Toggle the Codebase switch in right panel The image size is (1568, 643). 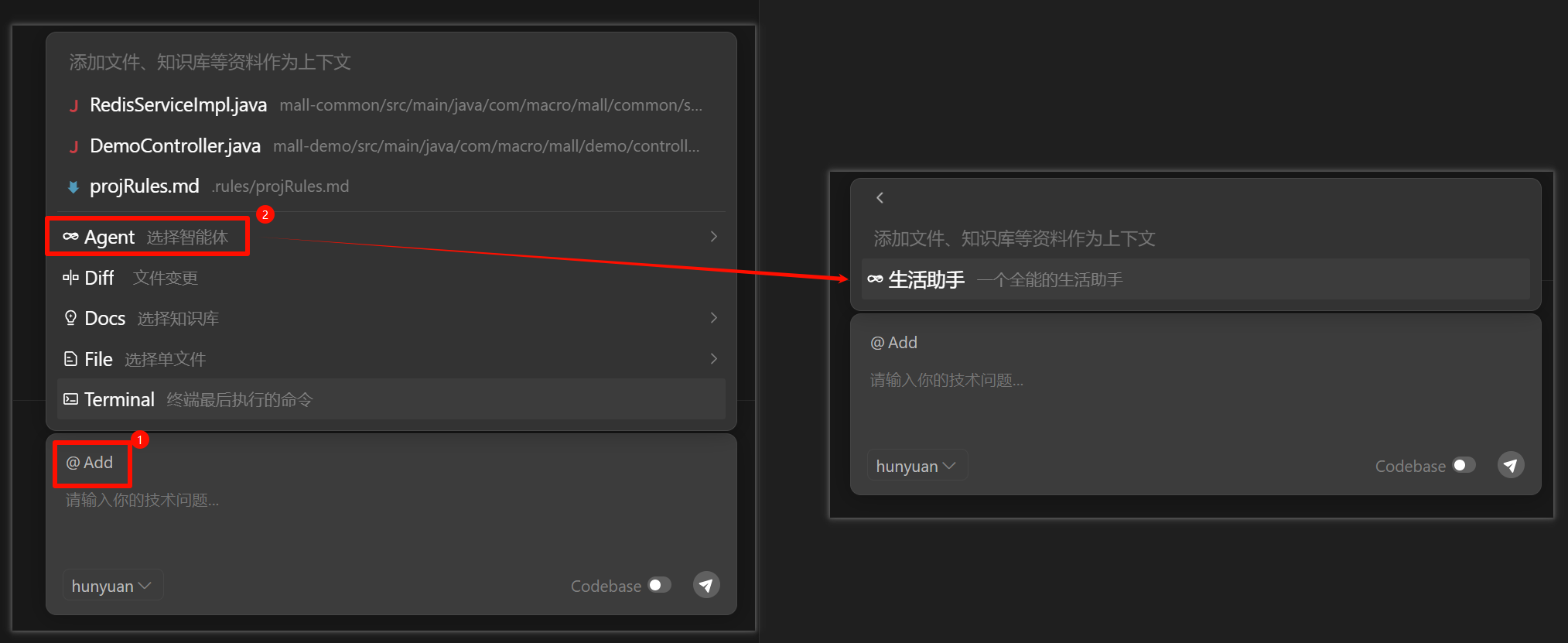[x=1464, y=465]
